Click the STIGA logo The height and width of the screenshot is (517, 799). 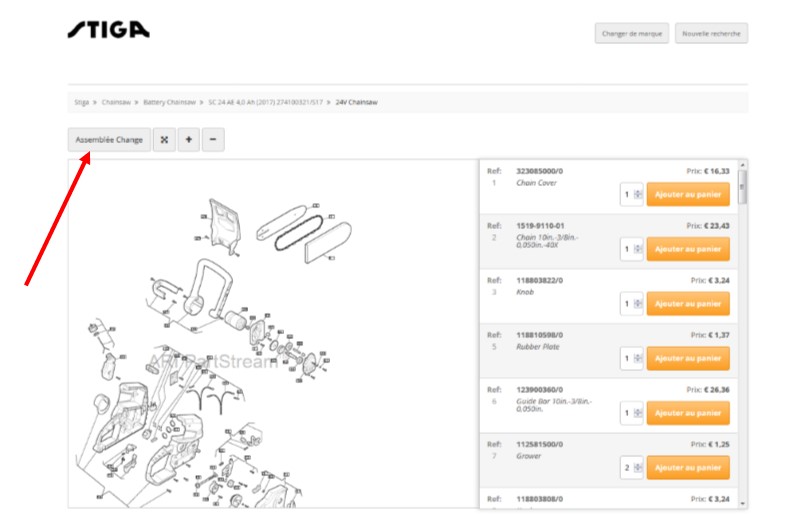click(x=109, y=30)
